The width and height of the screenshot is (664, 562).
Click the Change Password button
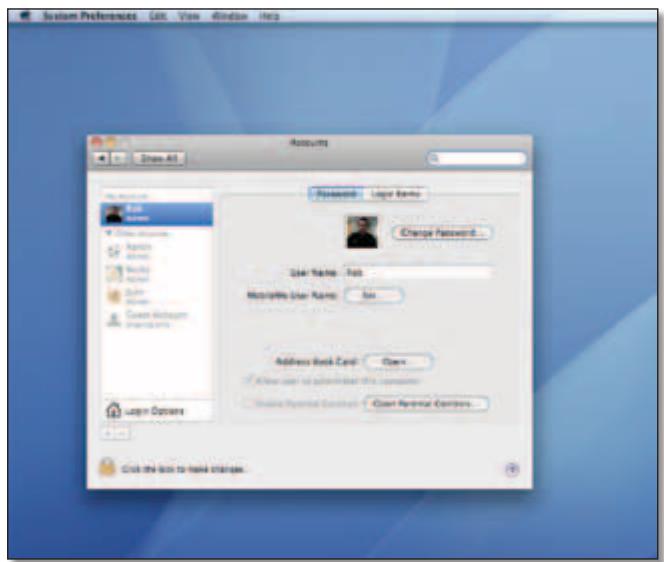pyautogui.click(x=441, y=233)
